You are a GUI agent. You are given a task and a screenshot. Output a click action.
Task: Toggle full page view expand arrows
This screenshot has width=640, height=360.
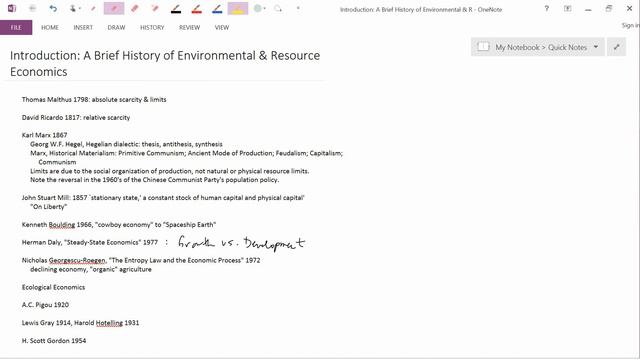[616, 47]
